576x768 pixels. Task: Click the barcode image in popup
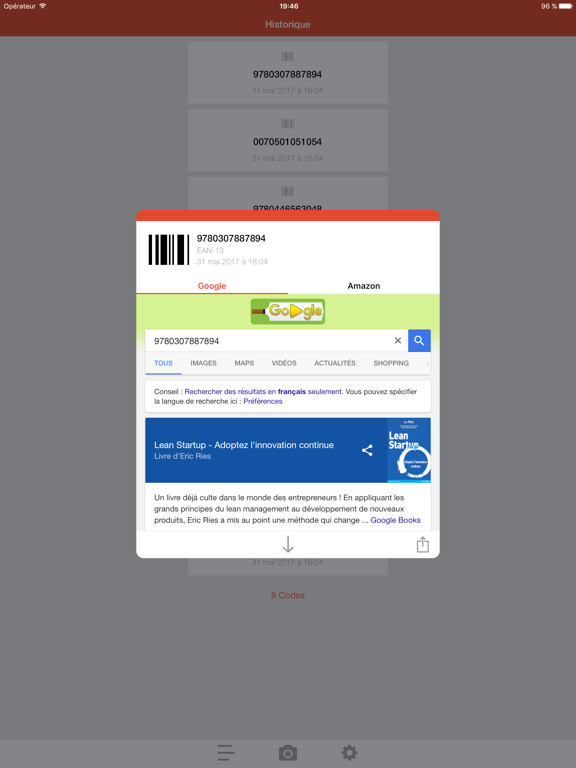coord(168,250)
